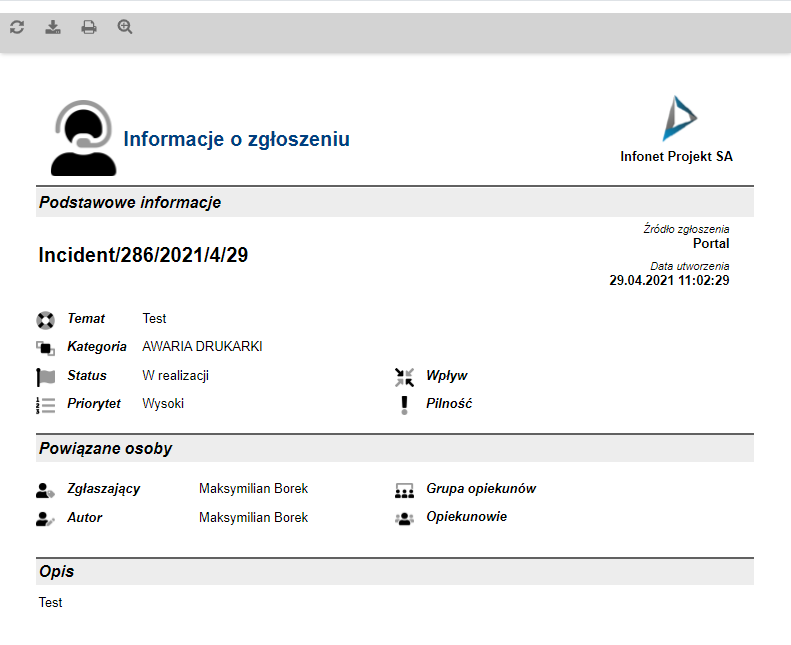Screen dimensions: 791x645
Task: Click the Kategoria squares icon
Action: [45, 348]
